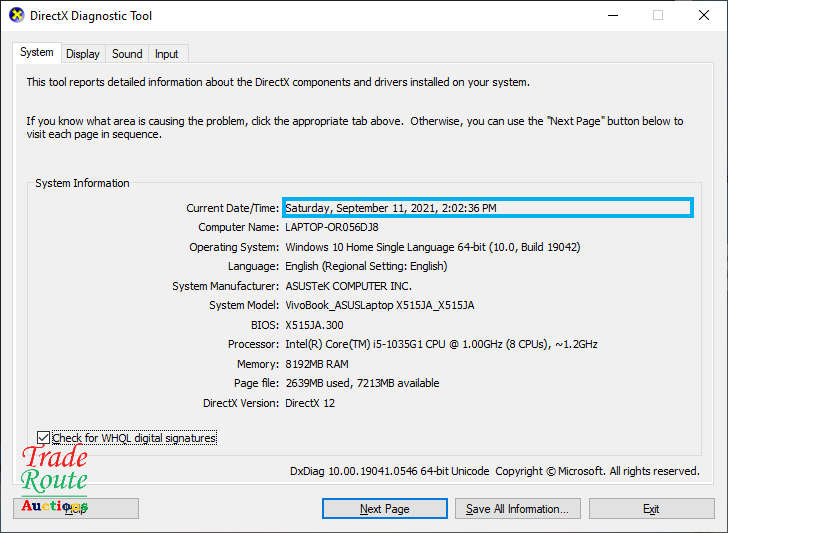This screenshot has width=819, height=533.
Task: Click the System Model VivoBook value
Action: (x=379, y=305)
